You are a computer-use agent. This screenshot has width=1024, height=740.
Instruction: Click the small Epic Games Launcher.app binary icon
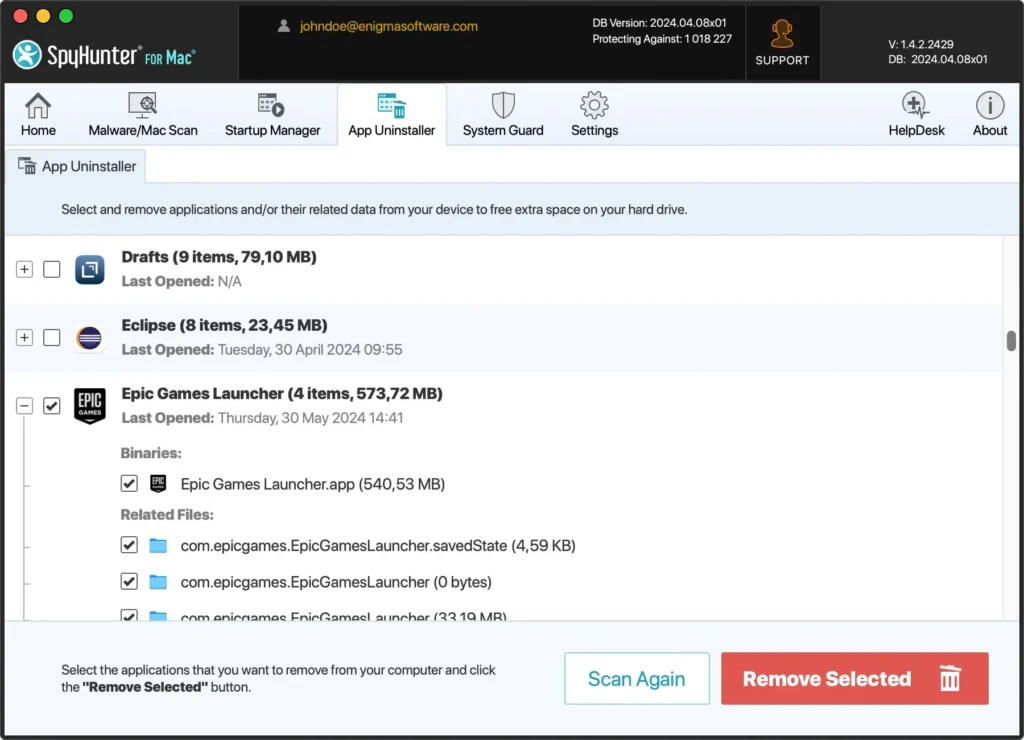158,483
